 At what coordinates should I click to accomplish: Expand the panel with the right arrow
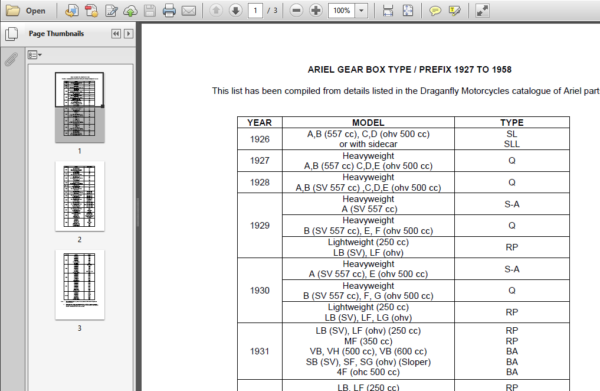click(129, 34)
